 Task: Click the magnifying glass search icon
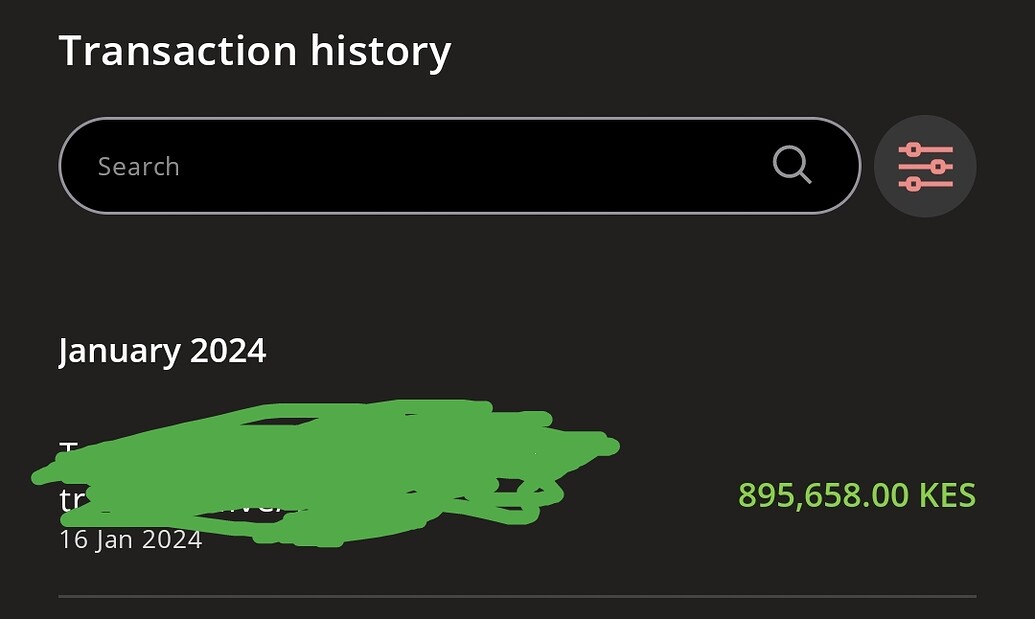(x=792, y=165)
